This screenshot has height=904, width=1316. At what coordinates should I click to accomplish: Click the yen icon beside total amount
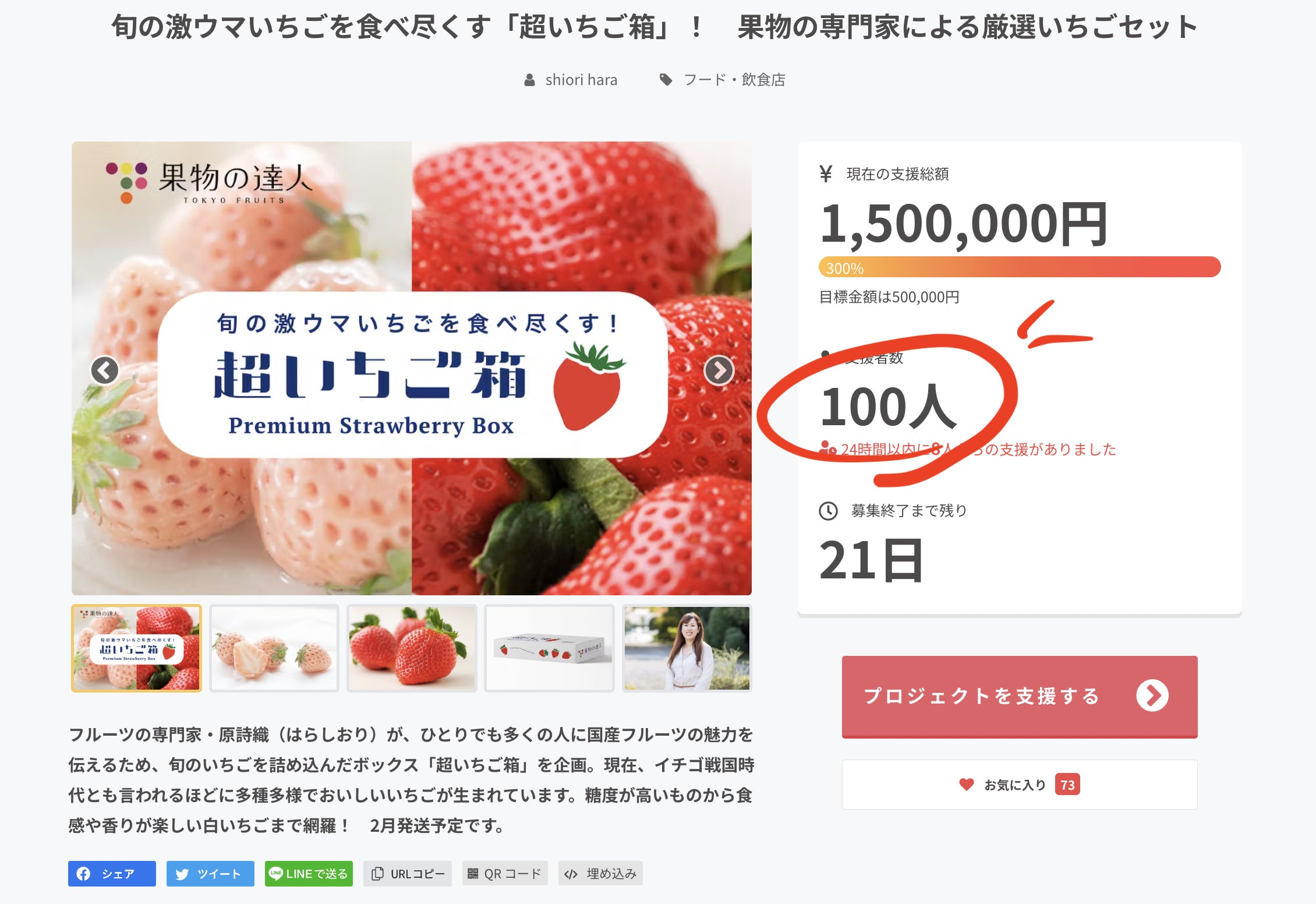[x=826, y=174]
